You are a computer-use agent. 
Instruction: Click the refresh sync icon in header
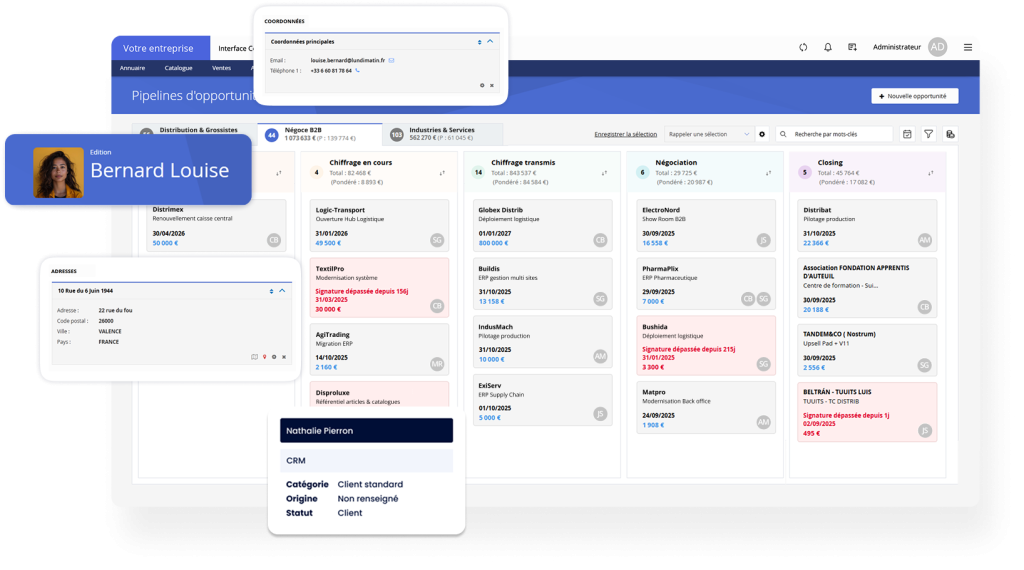803,47
